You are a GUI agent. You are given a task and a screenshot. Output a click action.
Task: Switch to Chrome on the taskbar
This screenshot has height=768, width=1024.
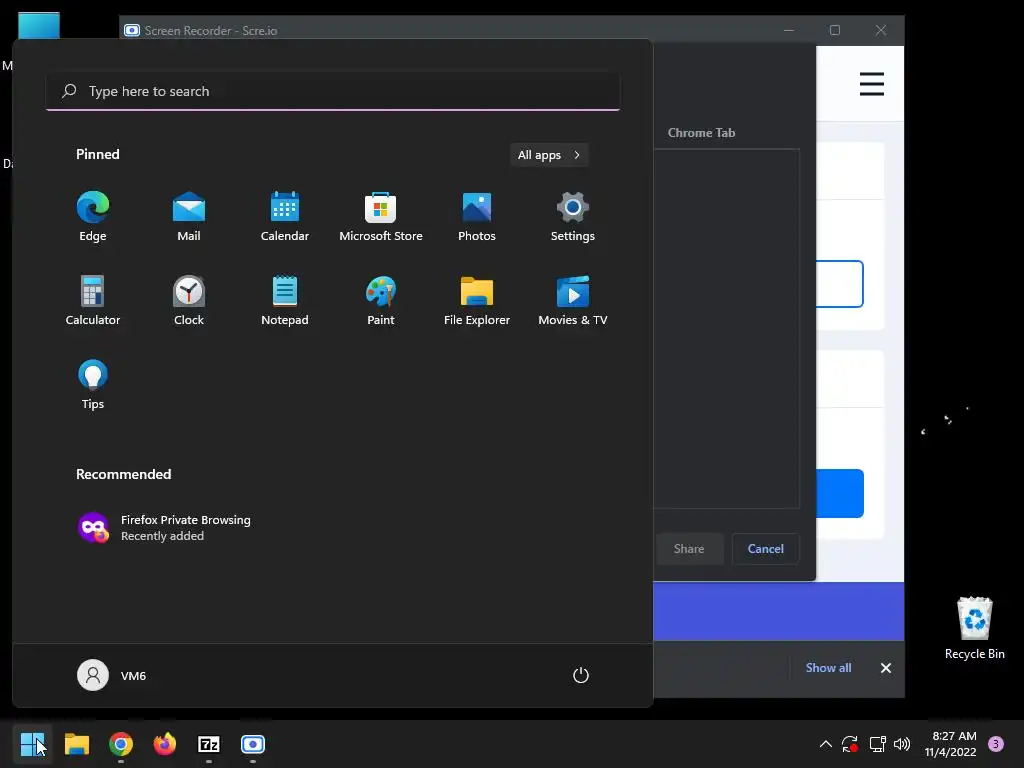tap(121, 744)
